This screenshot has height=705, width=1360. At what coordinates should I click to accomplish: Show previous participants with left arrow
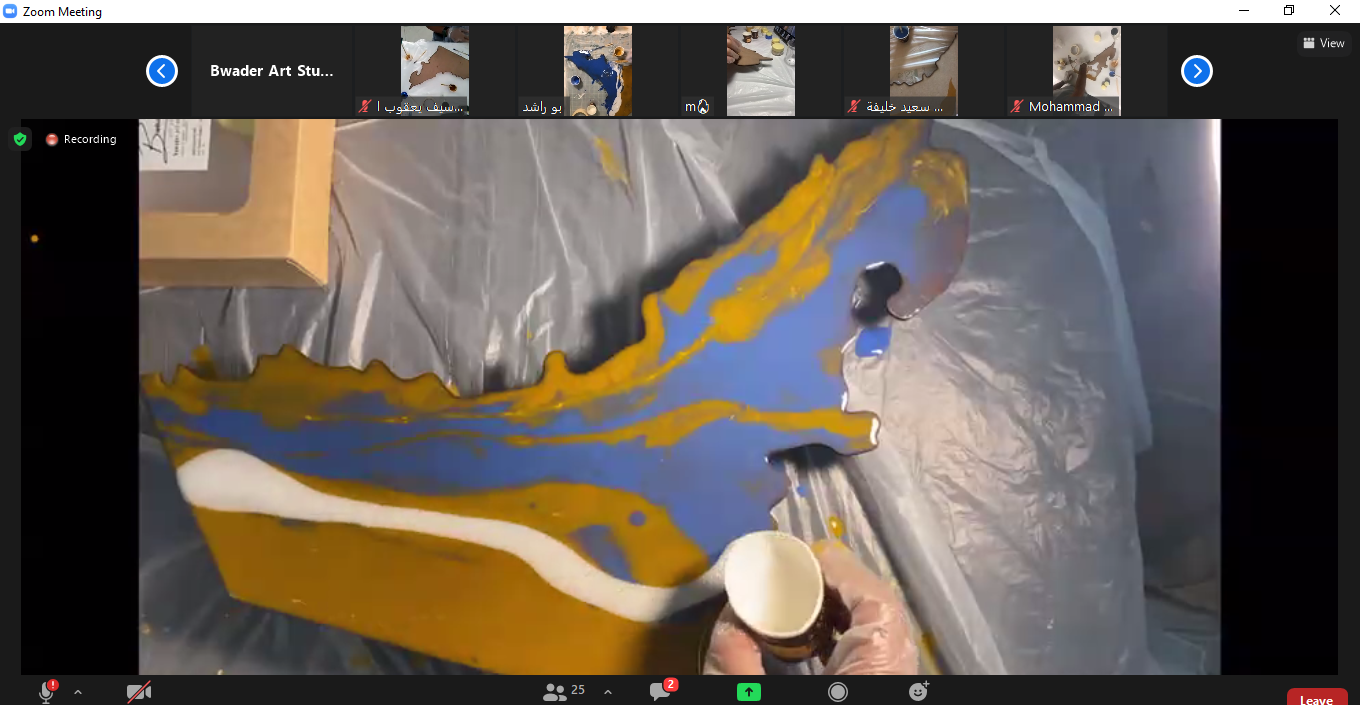(162, 71)
